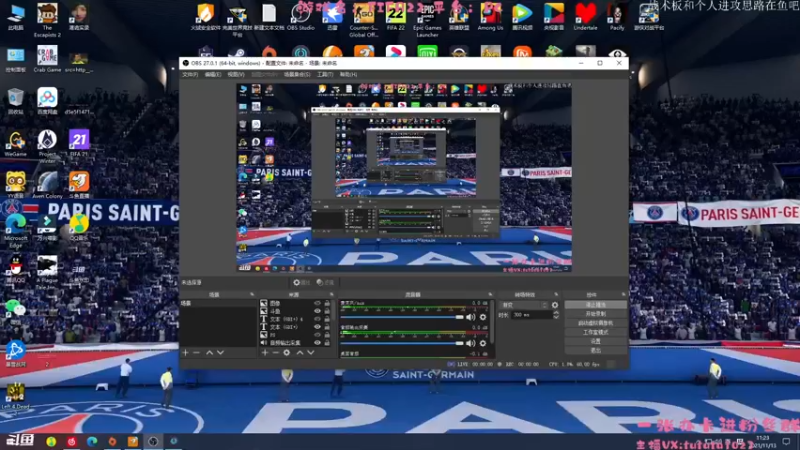
Task: Click the 退出 exit button in controls
Action: (x=595, y=351)
